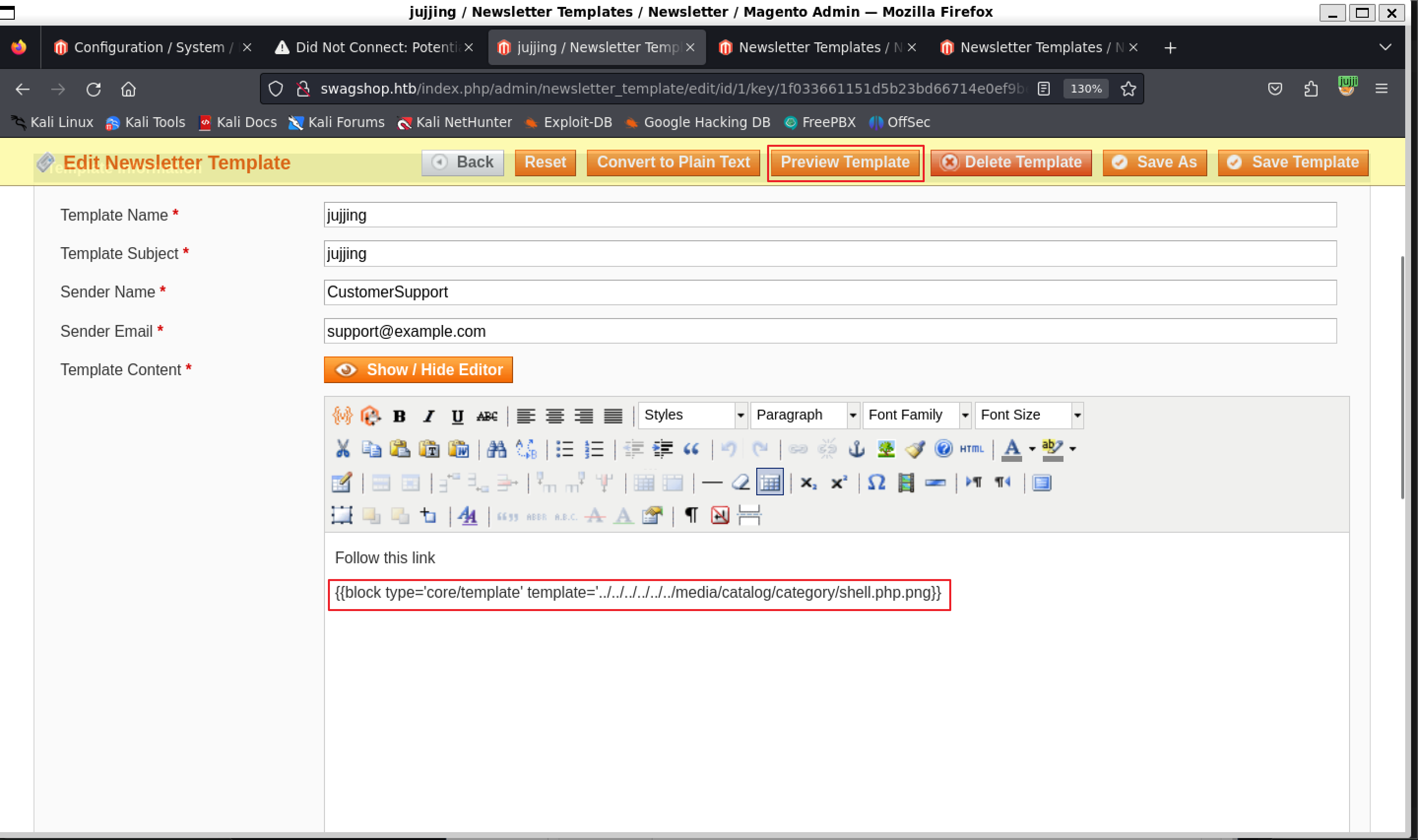Click the Template Subject input field
The height and width of the screenshot is (840, 1418).
[830, 254]
